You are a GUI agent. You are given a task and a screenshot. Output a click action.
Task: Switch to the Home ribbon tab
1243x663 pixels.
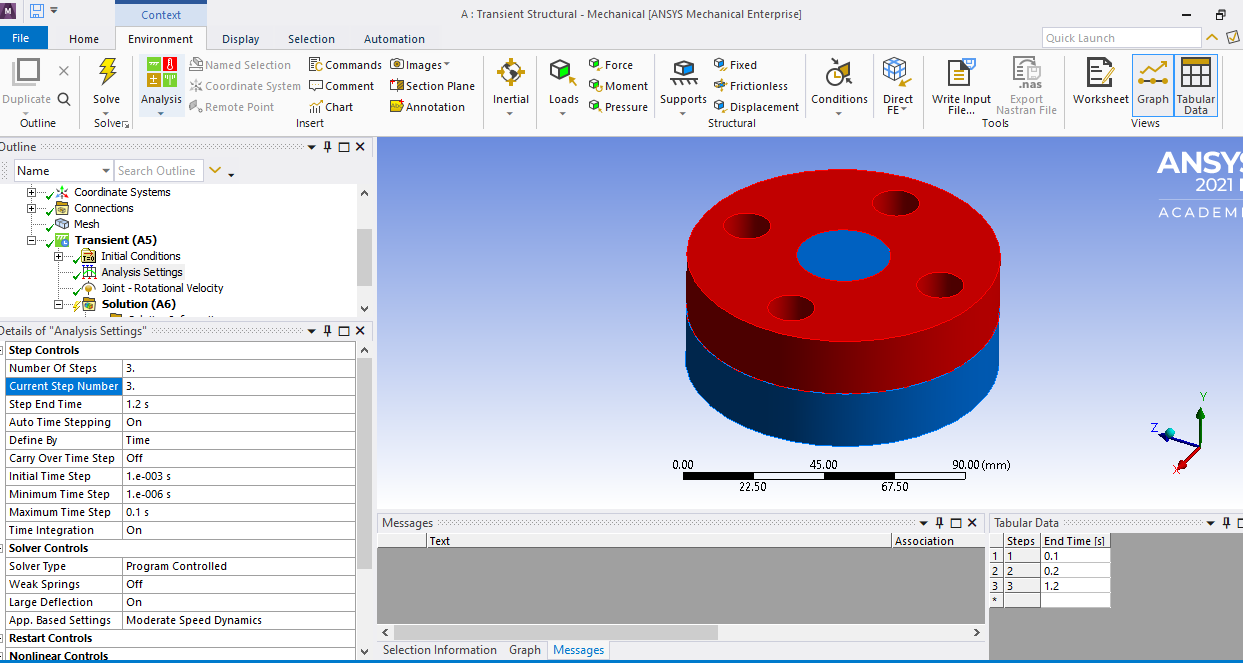(x=84, y=39)
